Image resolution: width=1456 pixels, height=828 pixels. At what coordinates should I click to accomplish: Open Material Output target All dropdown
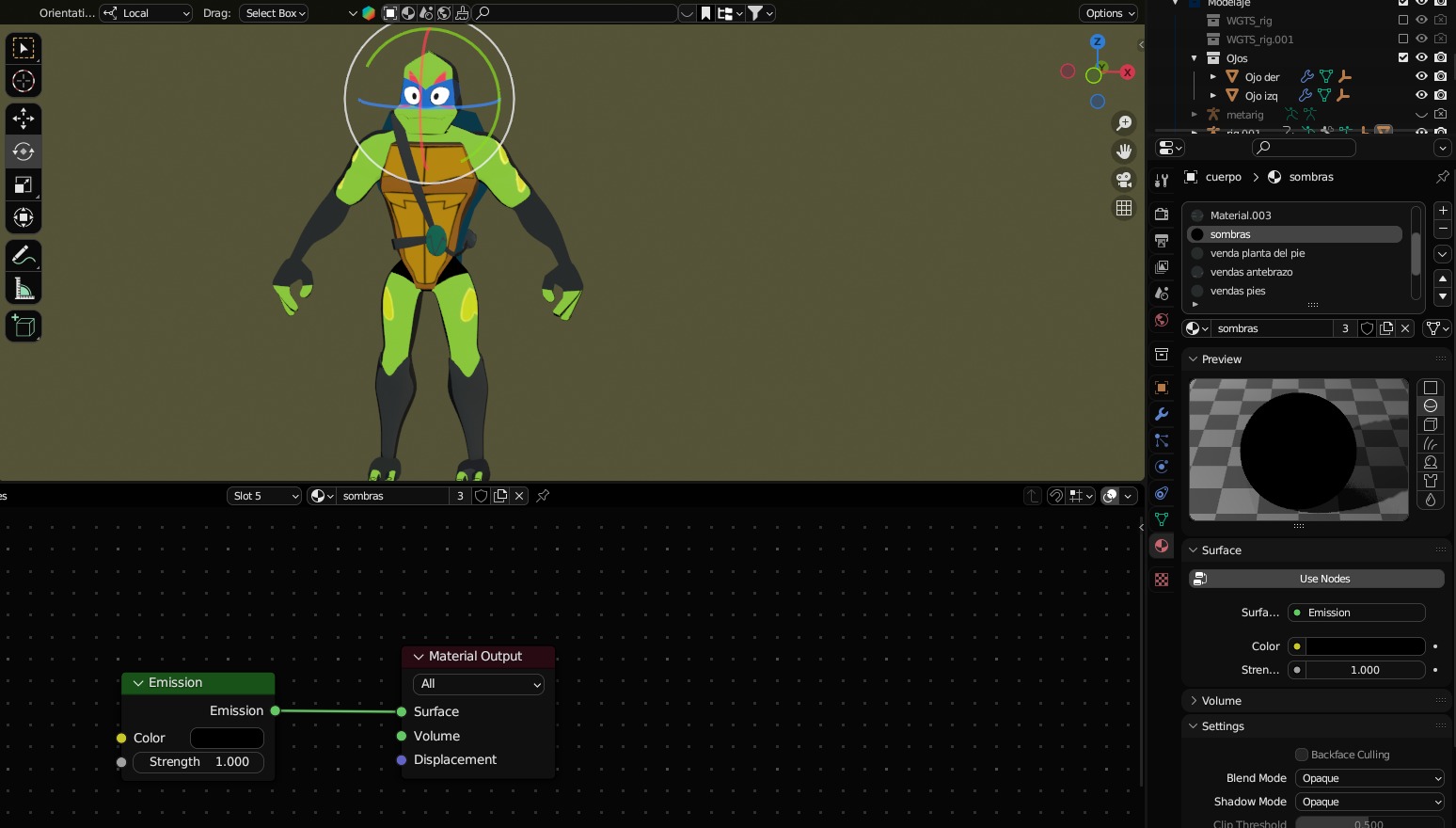coord(478,684)
